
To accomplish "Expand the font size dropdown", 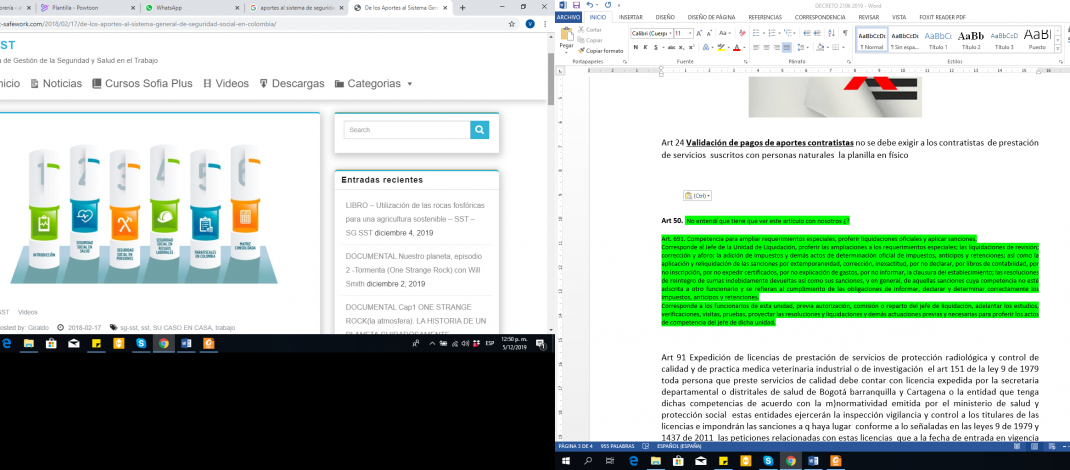I will click(x=691, y=33).
